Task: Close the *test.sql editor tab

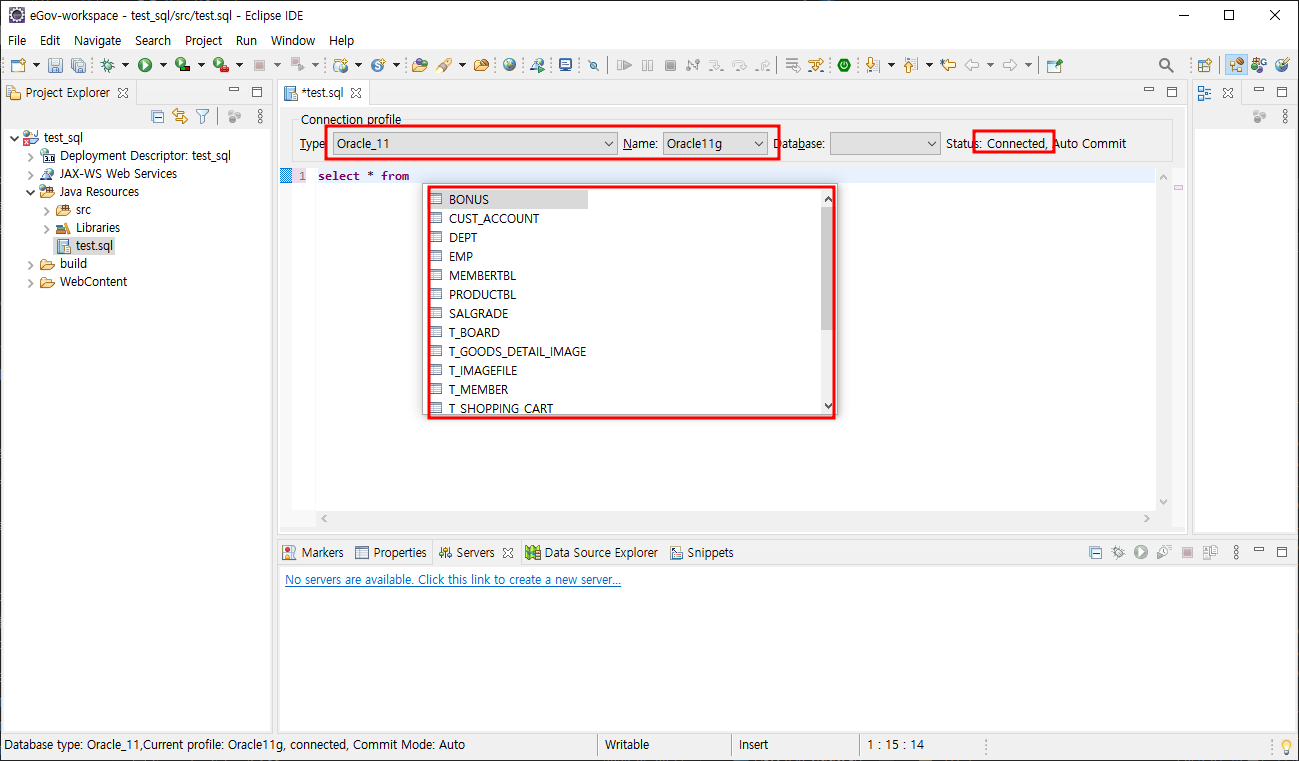Action: point(356,93)
